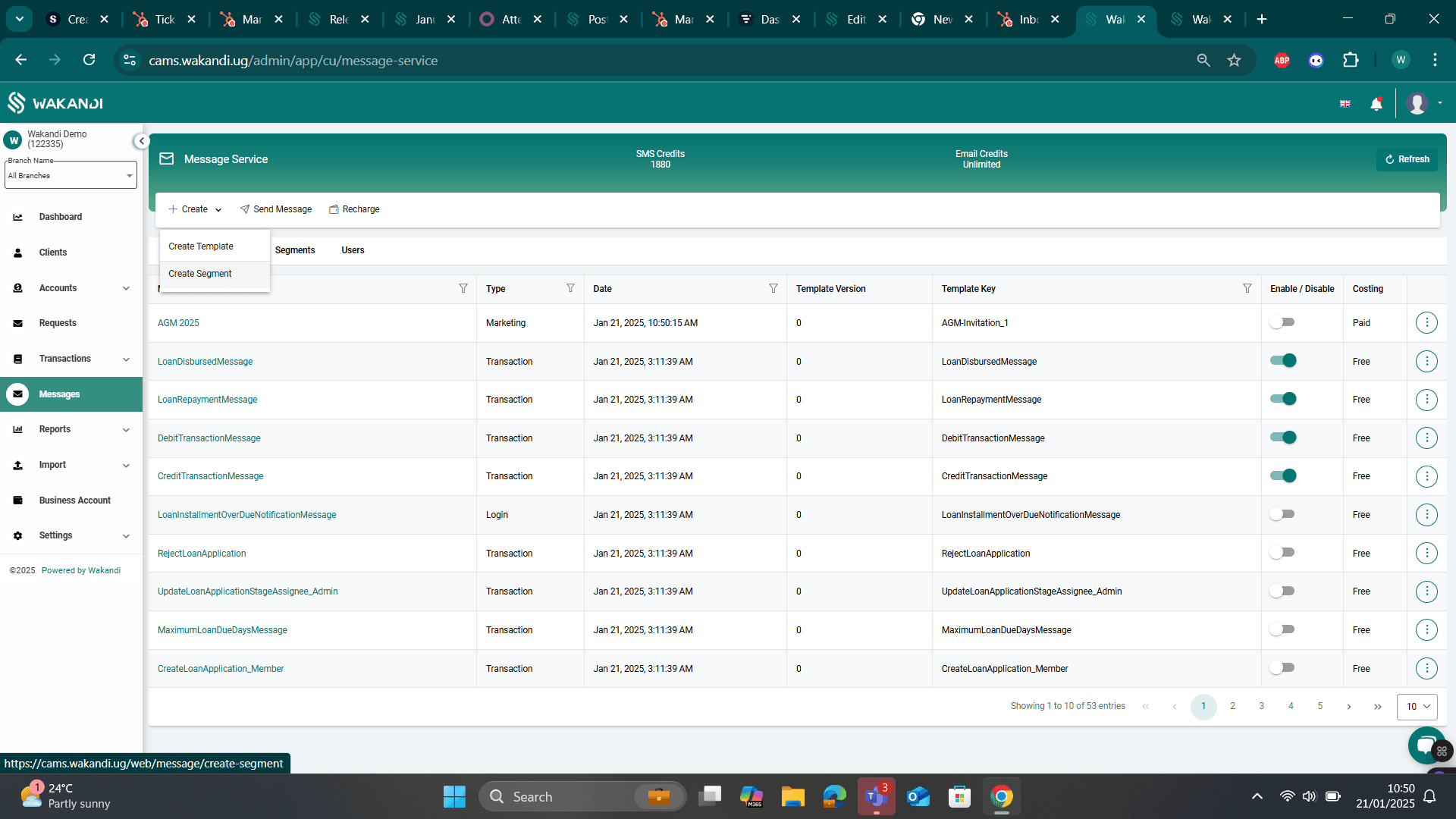Click the browser address bar

(x=660, y=61)
